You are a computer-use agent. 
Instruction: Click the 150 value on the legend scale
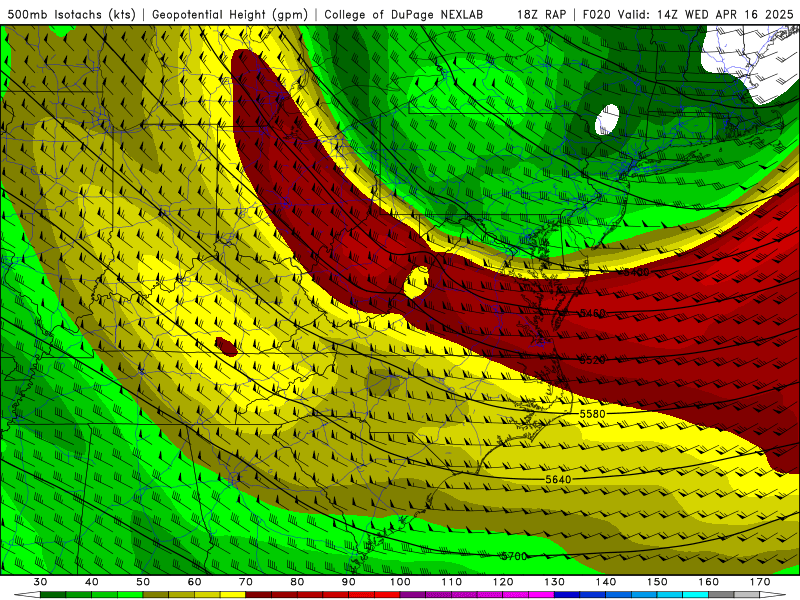(657, 582)
